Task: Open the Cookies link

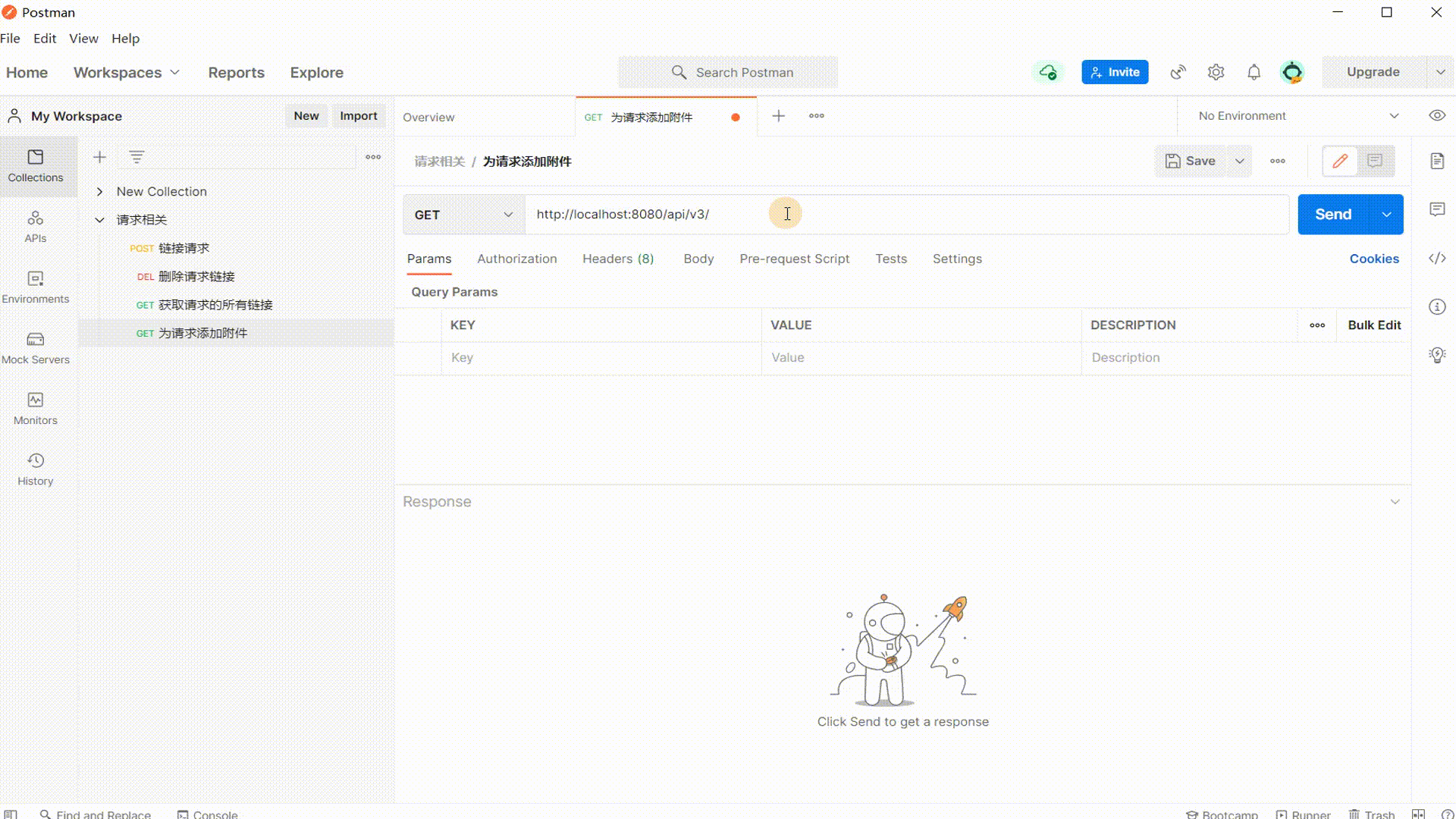Action: 1374,259
